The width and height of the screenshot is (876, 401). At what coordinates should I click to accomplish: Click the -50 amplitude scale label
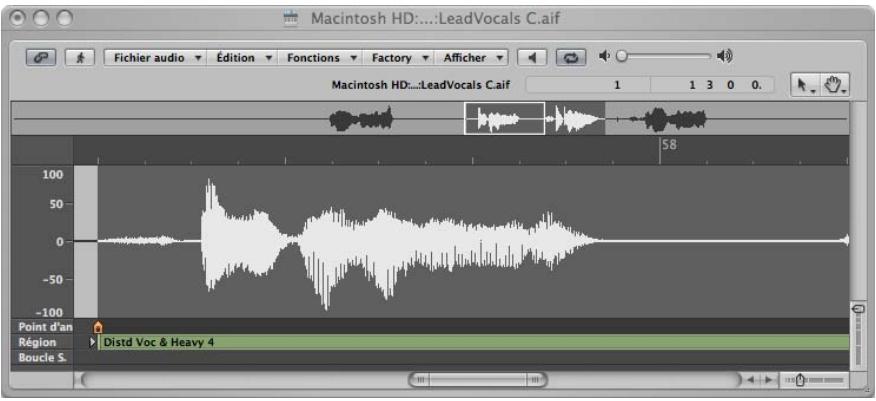(x=53, y=279)
